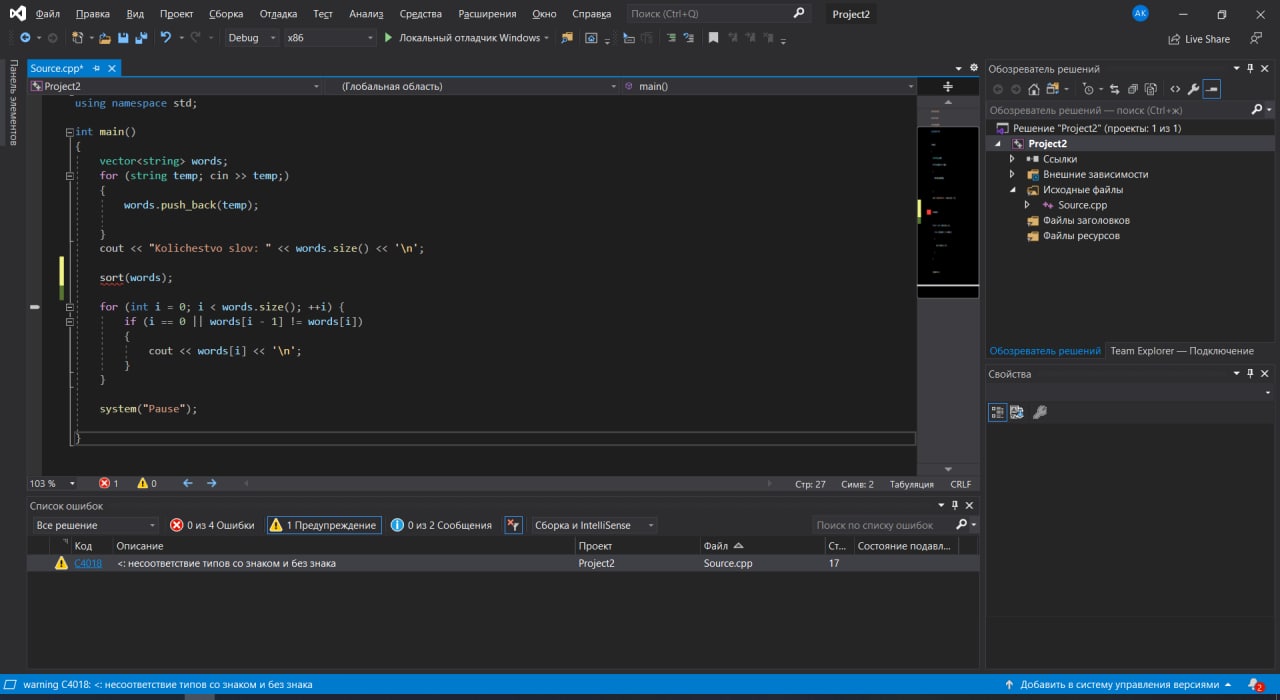Click the split editor icon above scrollbar

pyautogui.click(x=948, y=87)
